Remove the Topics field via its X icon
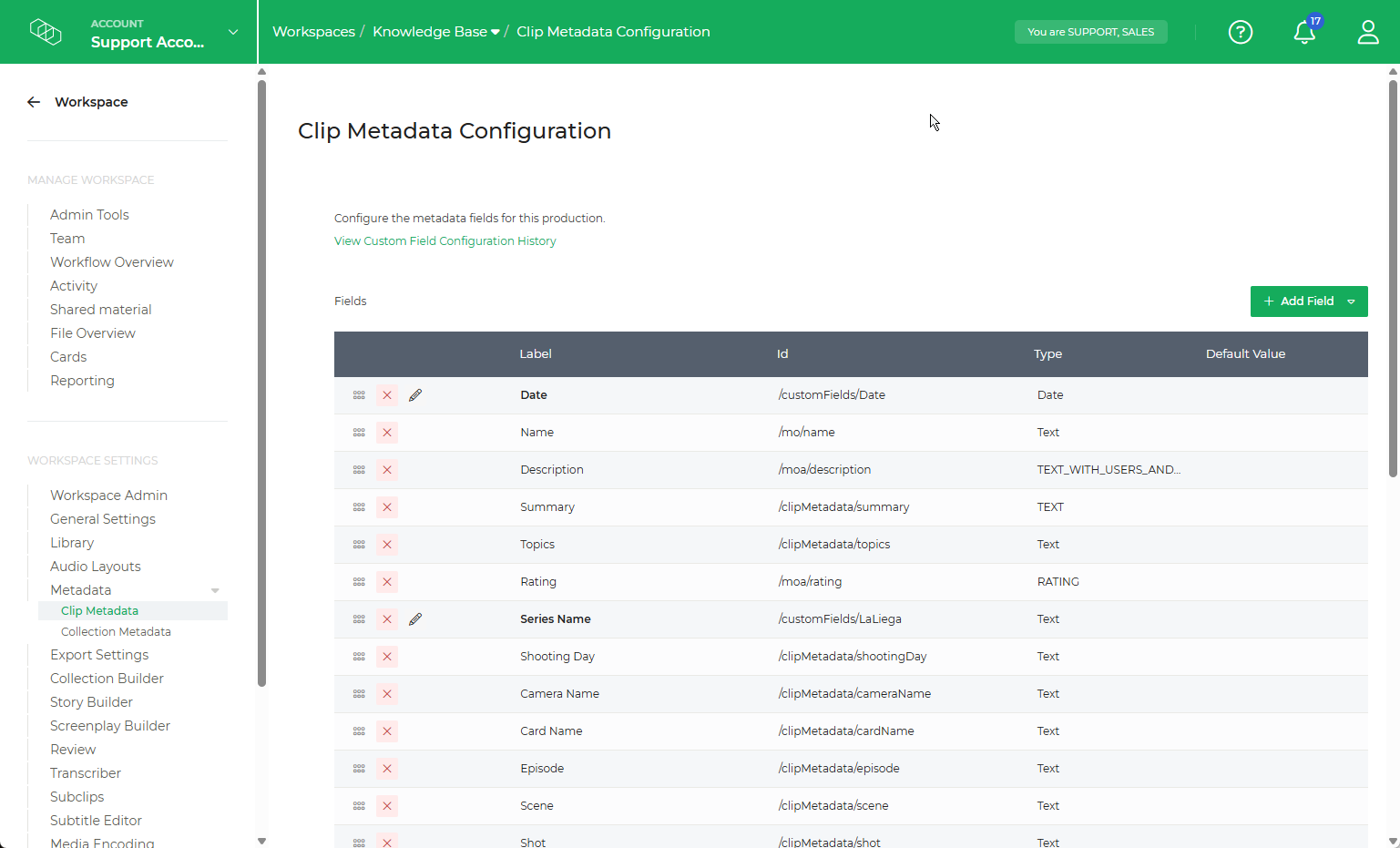The width and height of the screenshot is (1400, 848). [x=386, y=544]
